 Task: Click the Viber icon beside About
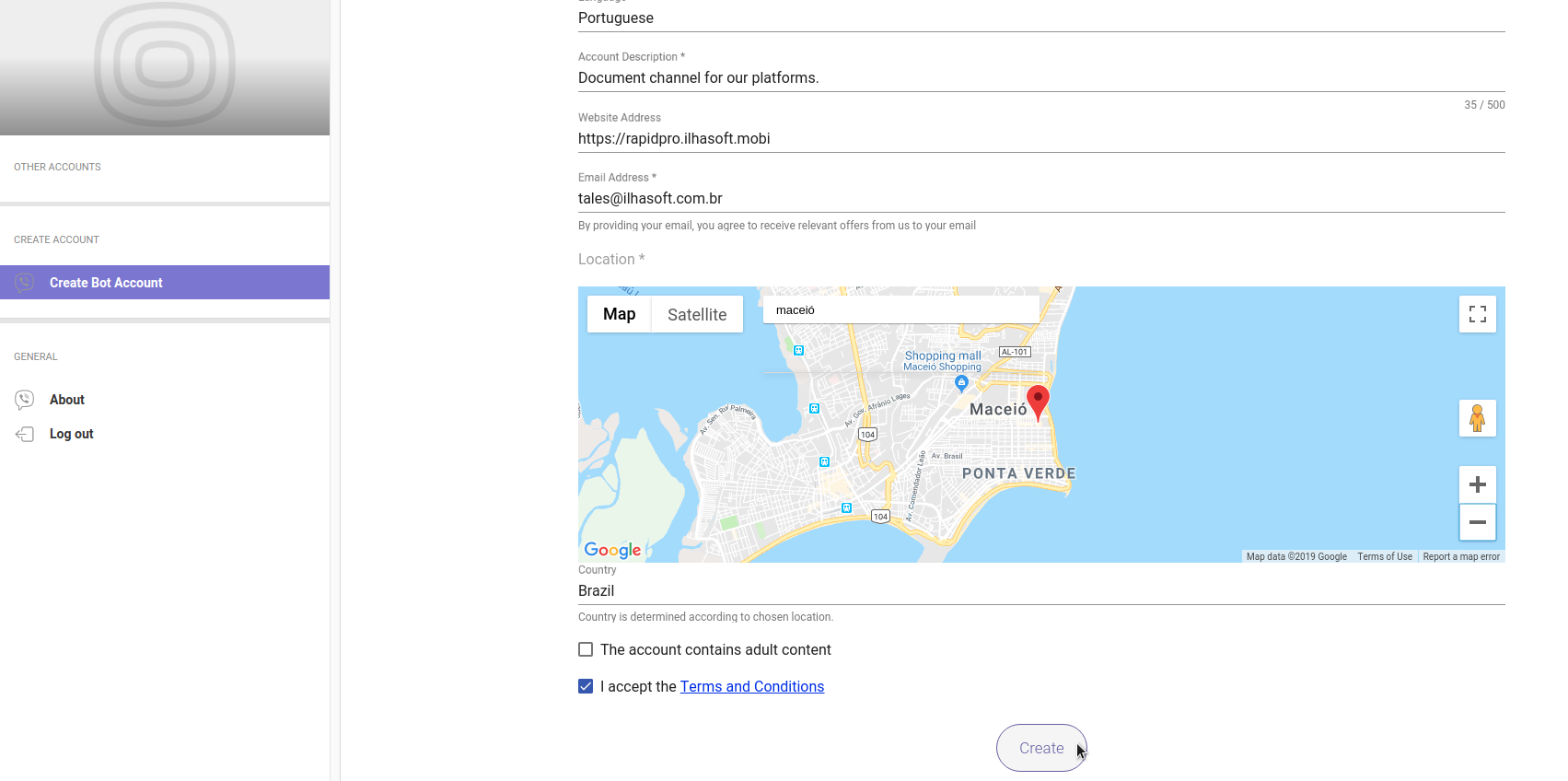click(x=25, y=400)
